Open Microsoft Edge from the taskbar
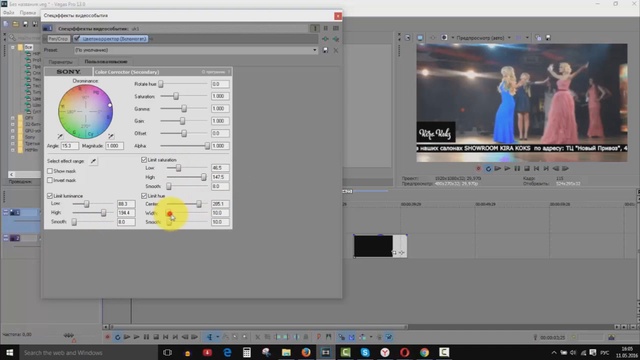 [227, 352]
